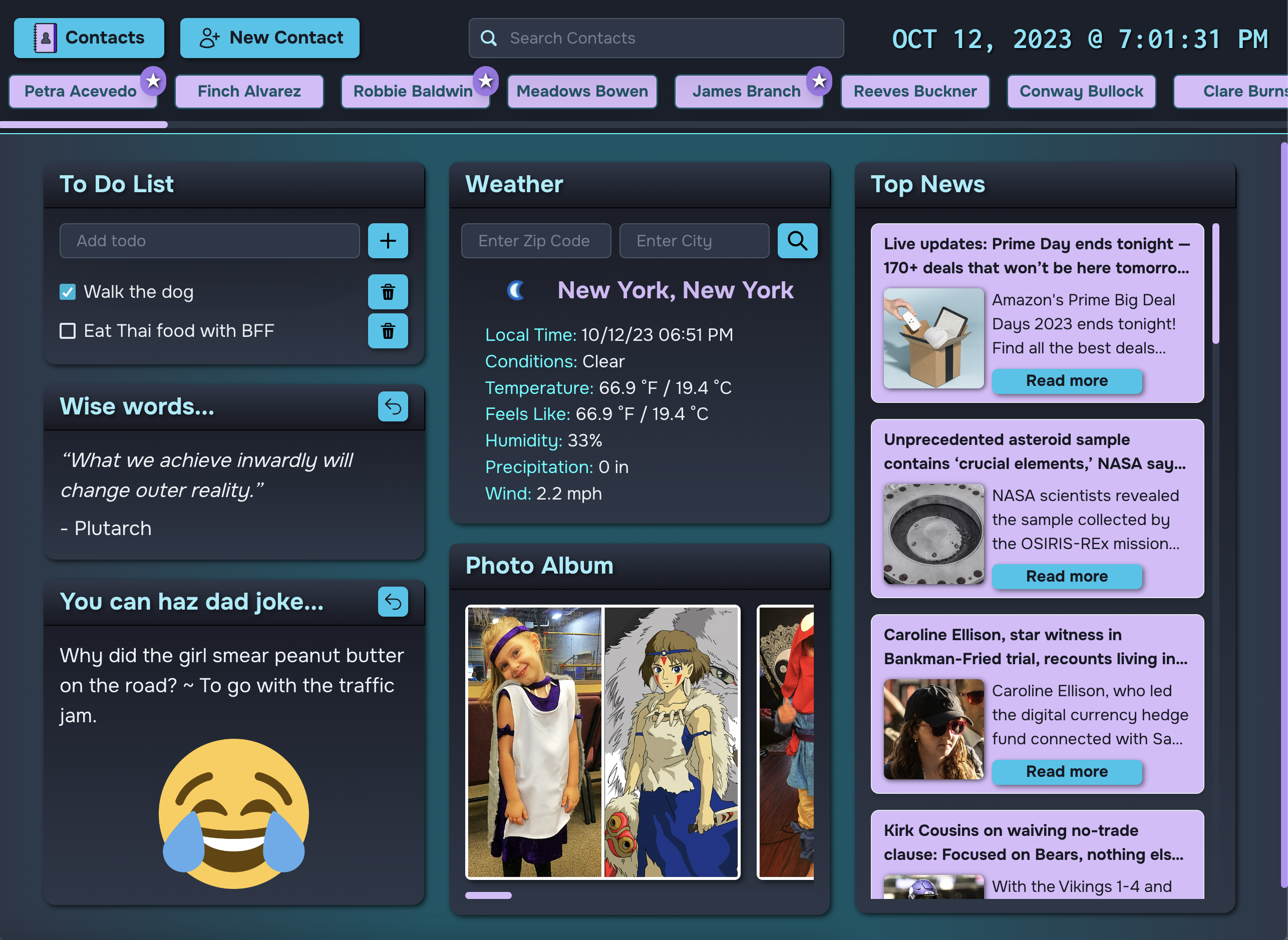Open James Branch contact
This screenshot has width=1288, height=940.
[x=749, y=91]
